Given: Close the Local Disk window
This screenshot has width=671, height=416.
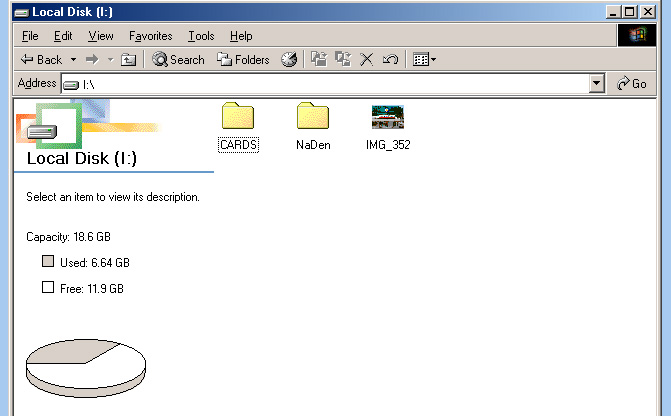Looking at the screenshot, I should point(648,12).
